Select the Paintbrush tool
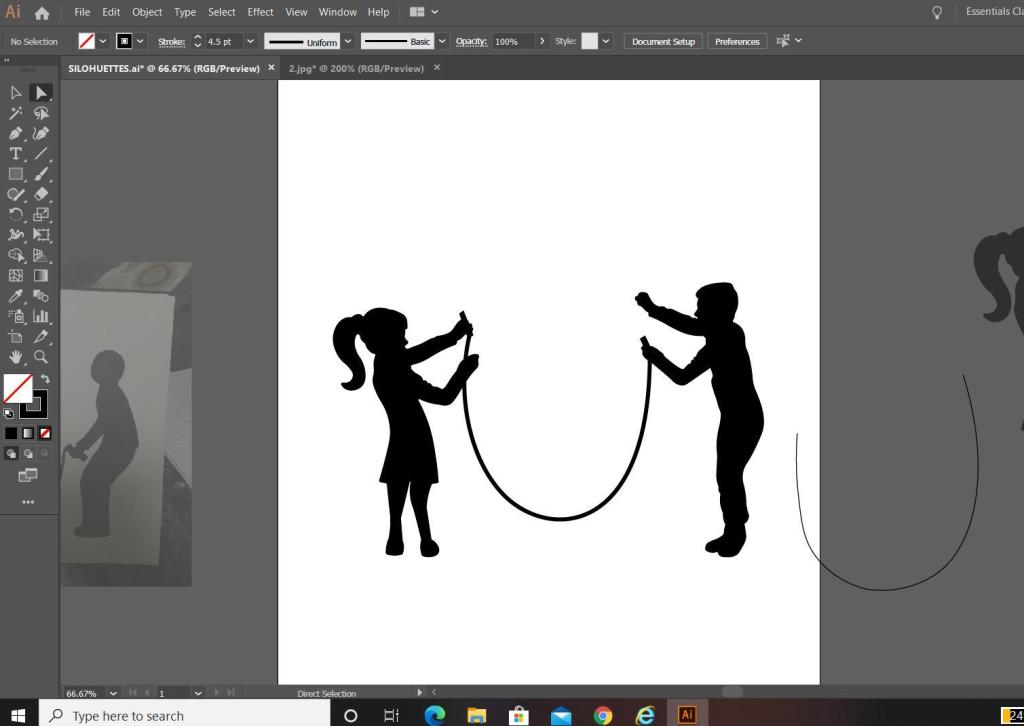 point(41,174)
